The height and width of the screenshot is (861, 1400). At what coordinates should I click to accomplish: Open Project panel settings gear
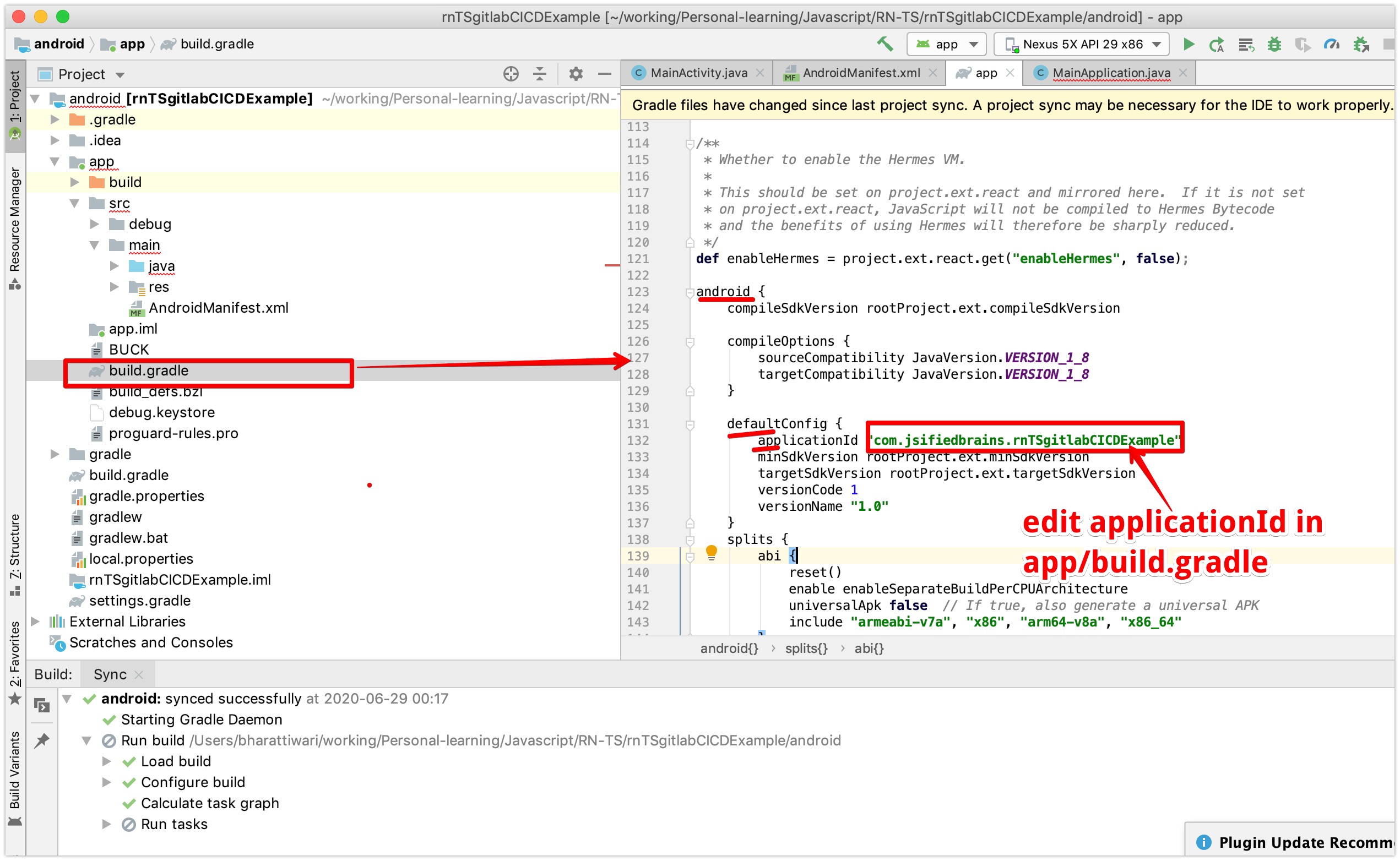[576, 73]
